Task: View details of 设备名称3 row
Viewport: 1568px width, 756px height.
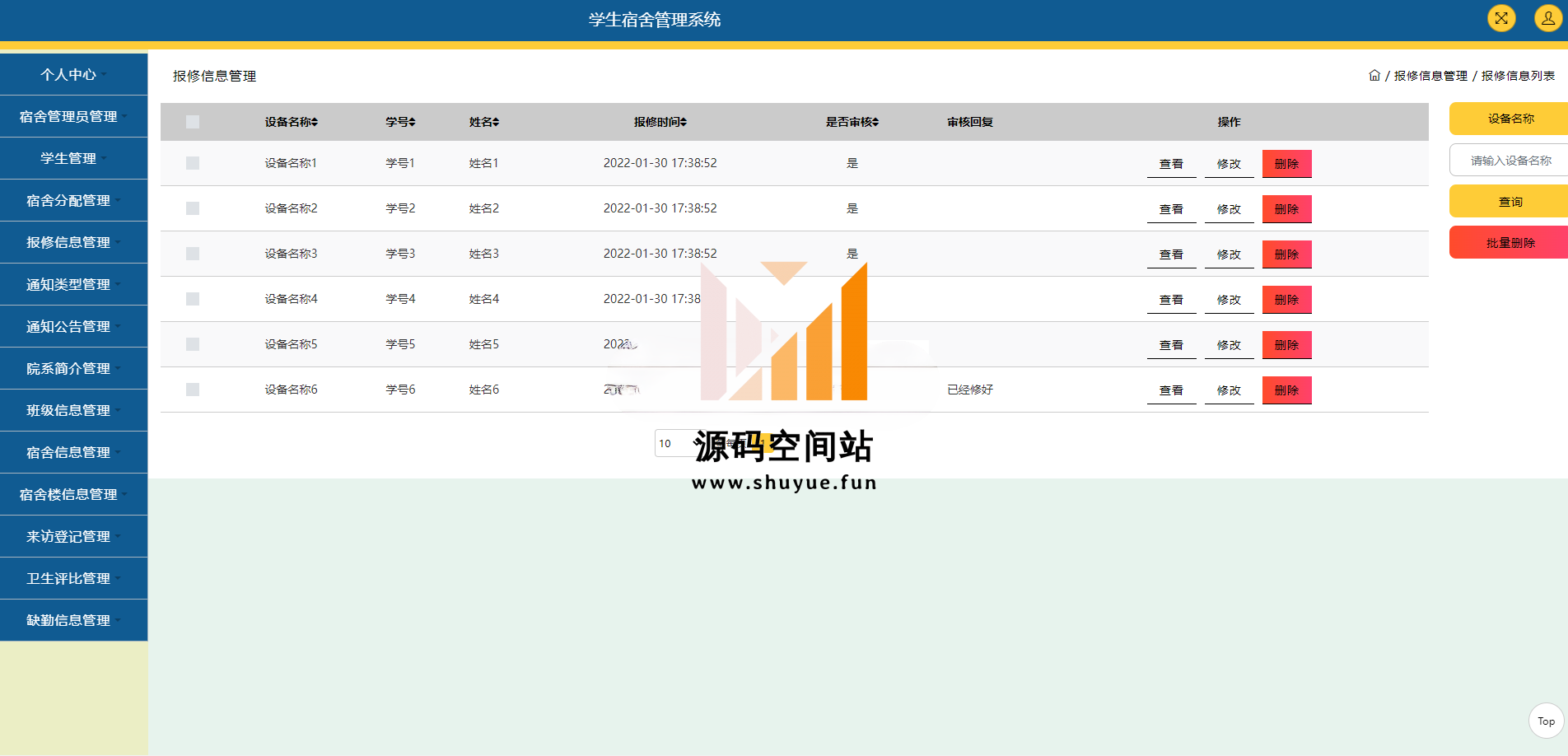Action: [1171, 254]
